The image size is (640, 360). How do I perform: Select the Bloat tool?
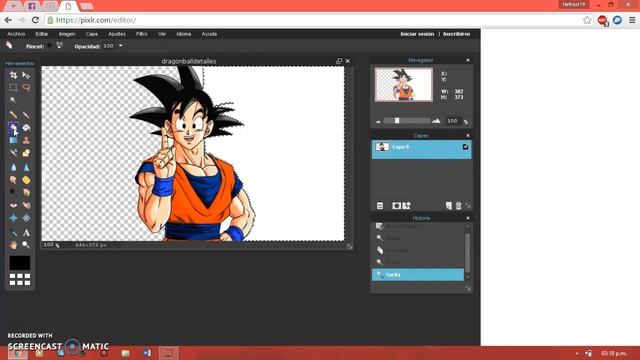pyautogui.click(x=13, y=218)
